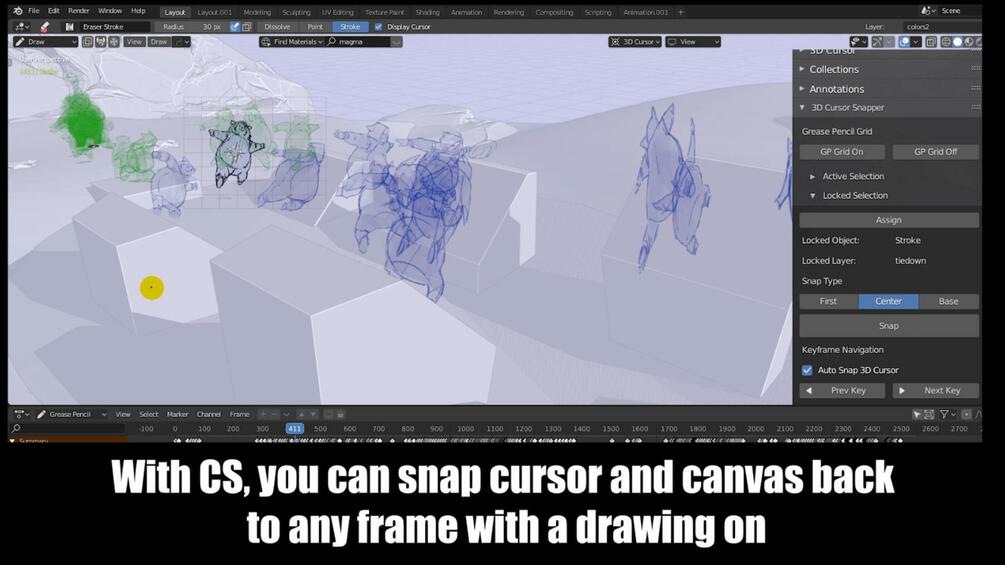1005x565 pixels.
Task: Click the Assign button
Action: [889, 220]
